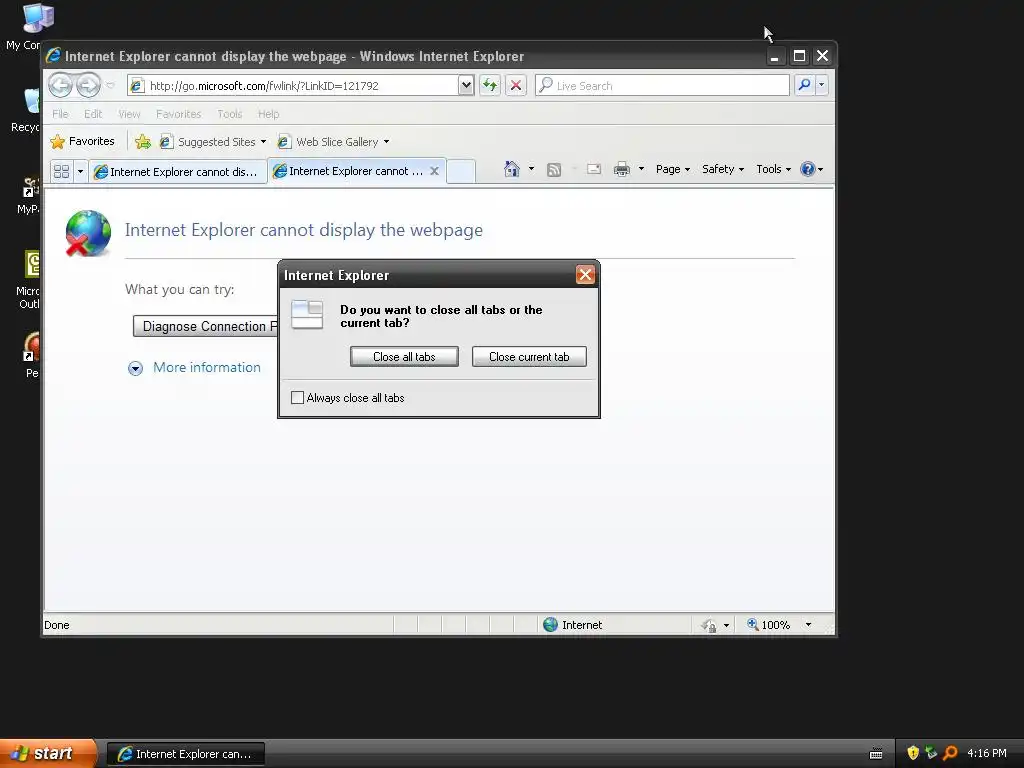Expand More information section arrow

135,368
